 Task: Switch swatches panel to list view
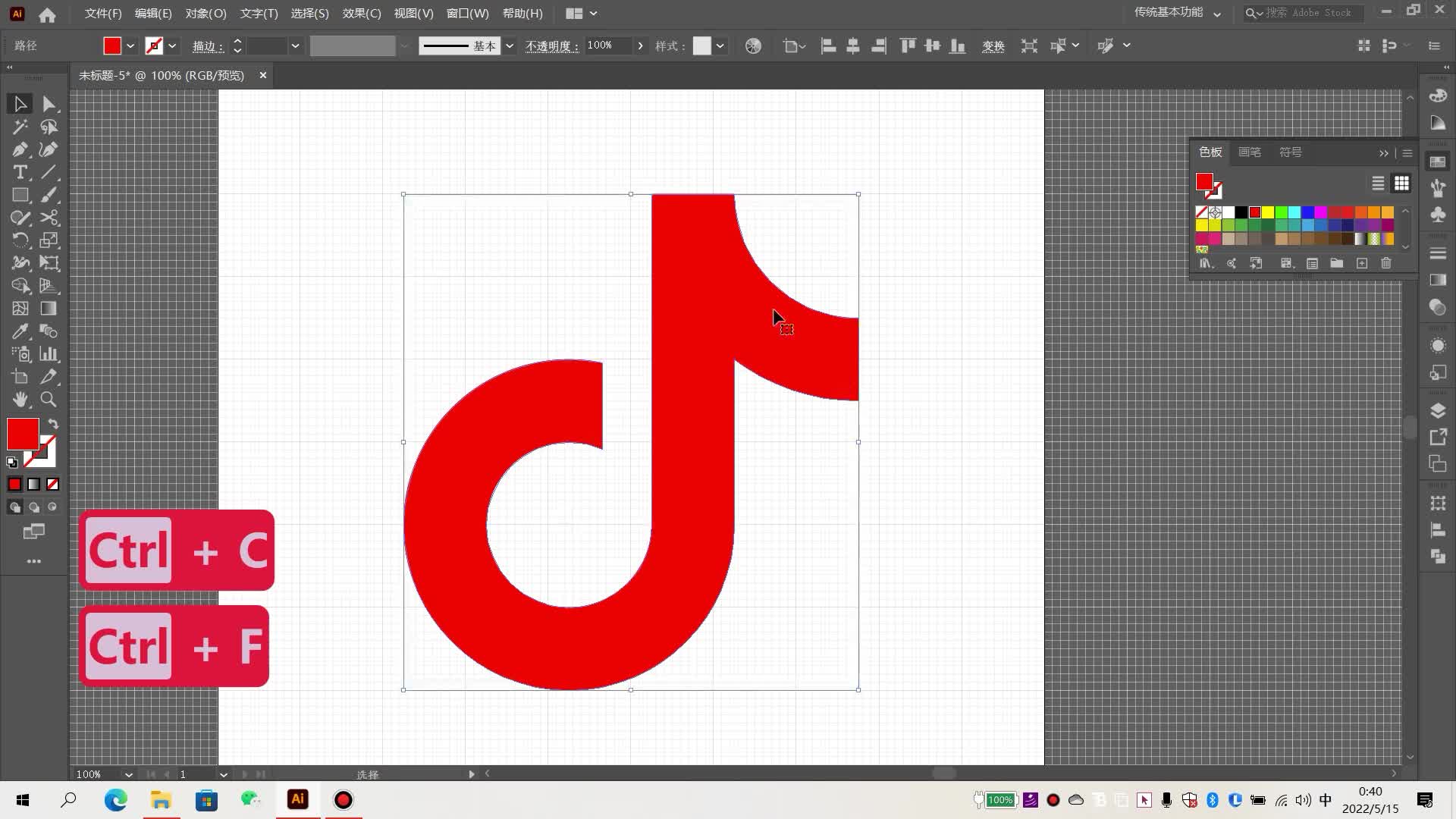click(x=1378, y=184)
